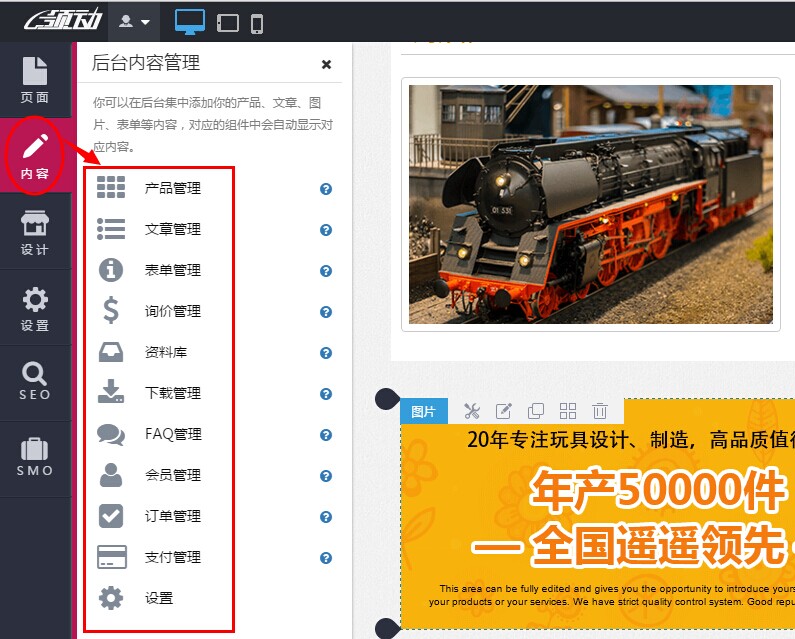
Task: Open the SEO search panel
Action: tap(35, 381)
